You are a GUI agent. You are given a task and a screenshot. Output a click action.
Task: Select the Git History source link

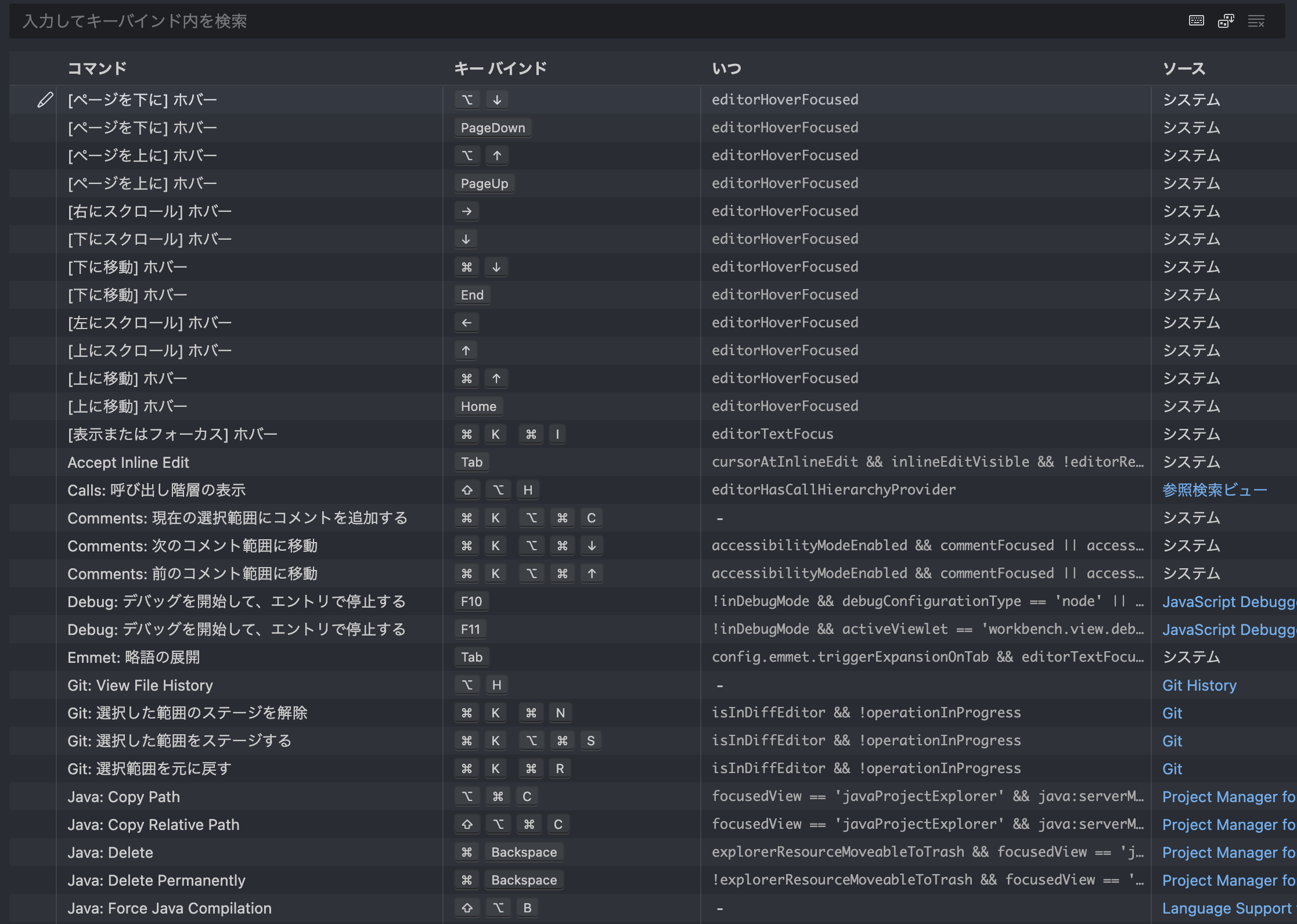click(1200, 685)
